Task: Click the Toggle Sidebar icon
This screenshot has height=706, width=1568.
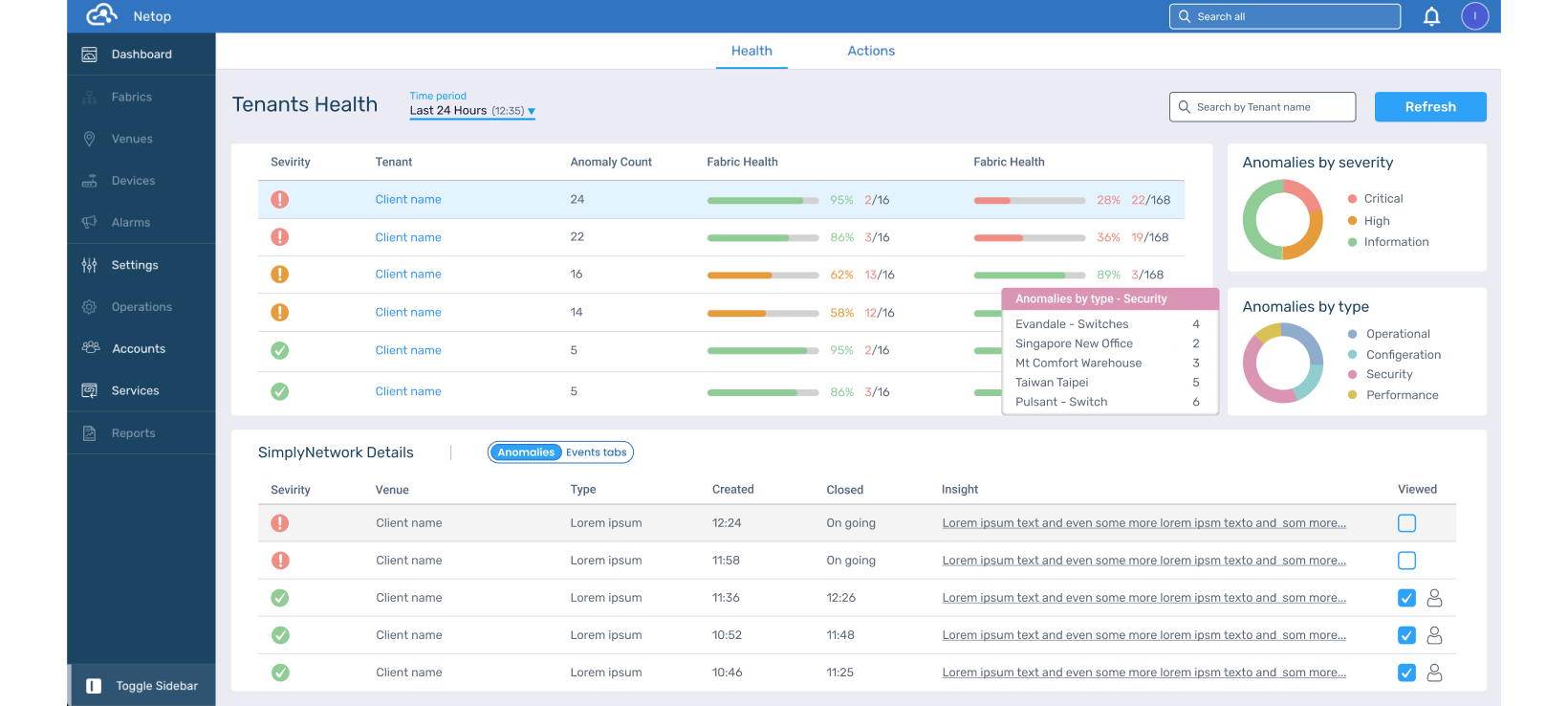Action: (94, 686)
